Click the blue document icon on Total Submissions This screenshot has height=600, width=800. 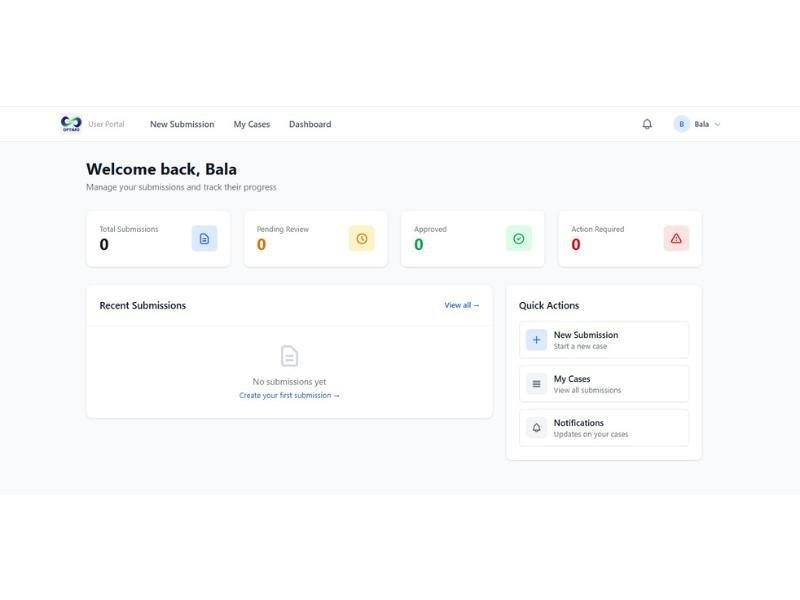(204, 239)
